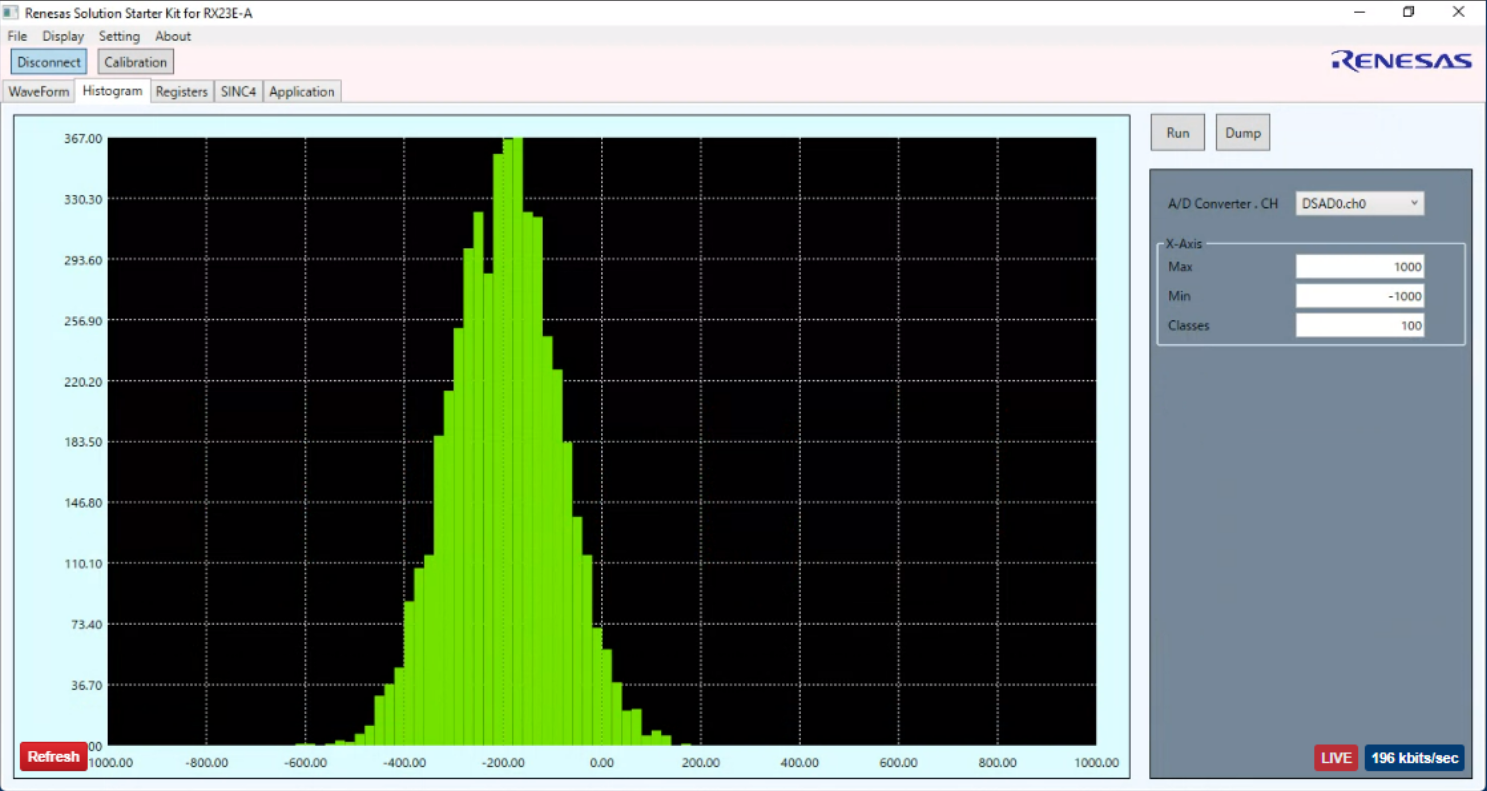The height and width of the screenshot is (791, 1487).
Task: Go to the Registers tab
Action: coord(181,92)
